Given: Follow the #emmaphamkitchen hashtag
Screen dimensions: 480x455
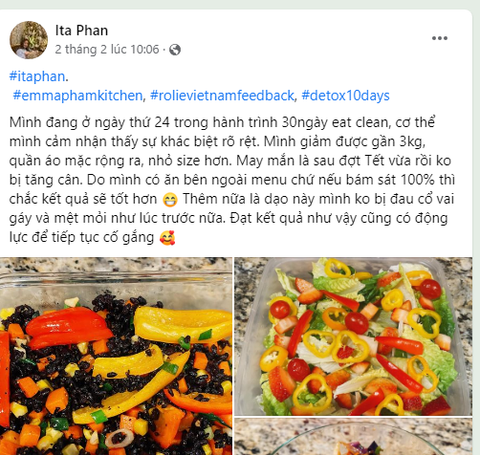Looking at the screenshot, I should (78, 96).
